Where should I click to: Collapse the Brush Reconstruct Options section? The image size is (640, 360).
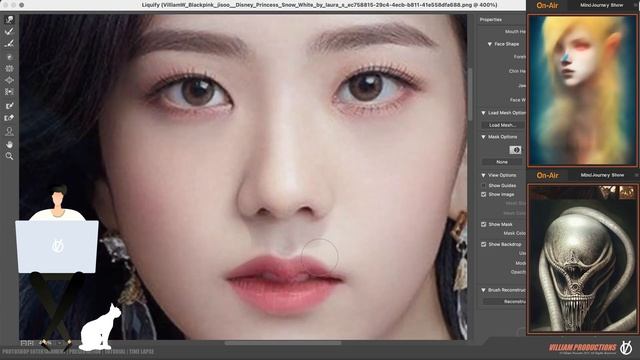[483, 290]
